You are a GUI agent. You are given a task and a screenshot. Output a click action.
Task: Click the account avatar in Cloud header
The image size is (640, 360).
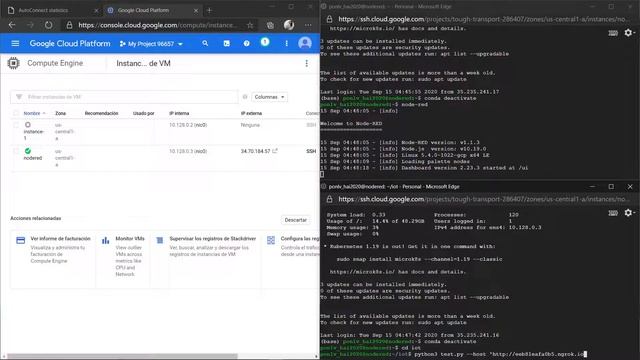point(305,43)
